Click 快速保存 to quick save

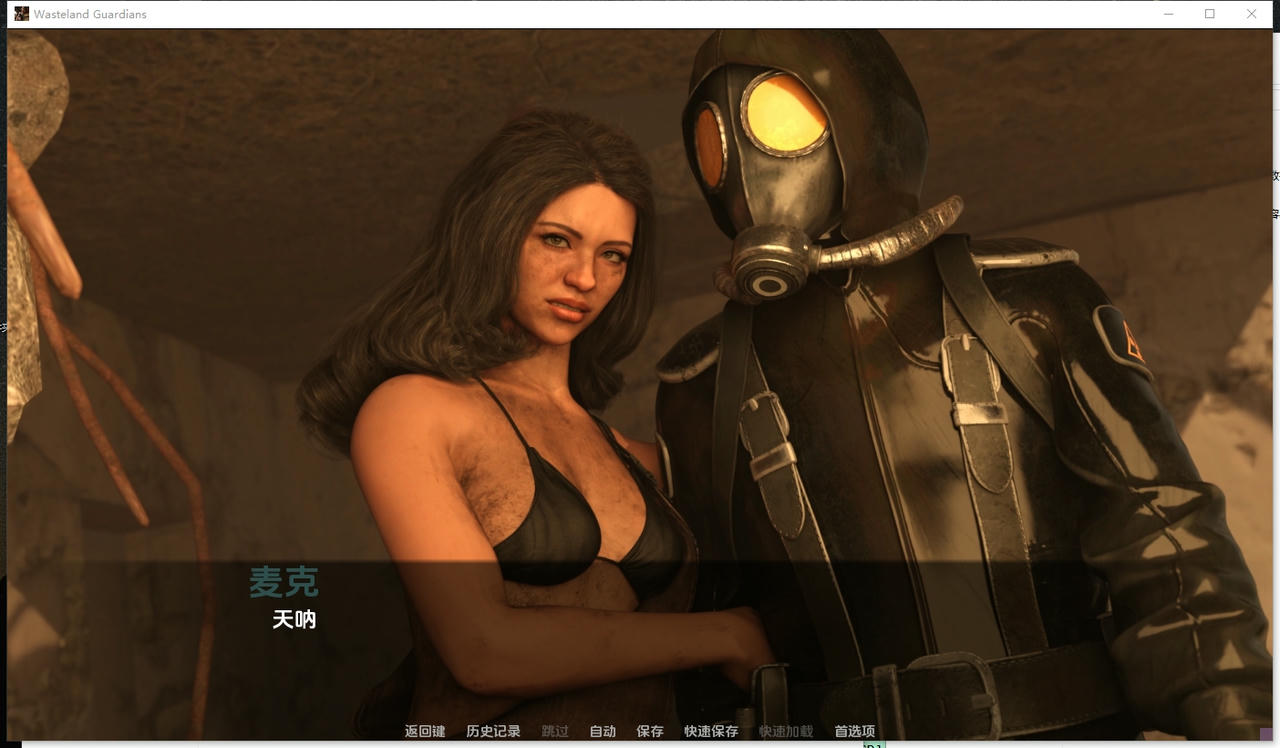click(x=711, y=731)
